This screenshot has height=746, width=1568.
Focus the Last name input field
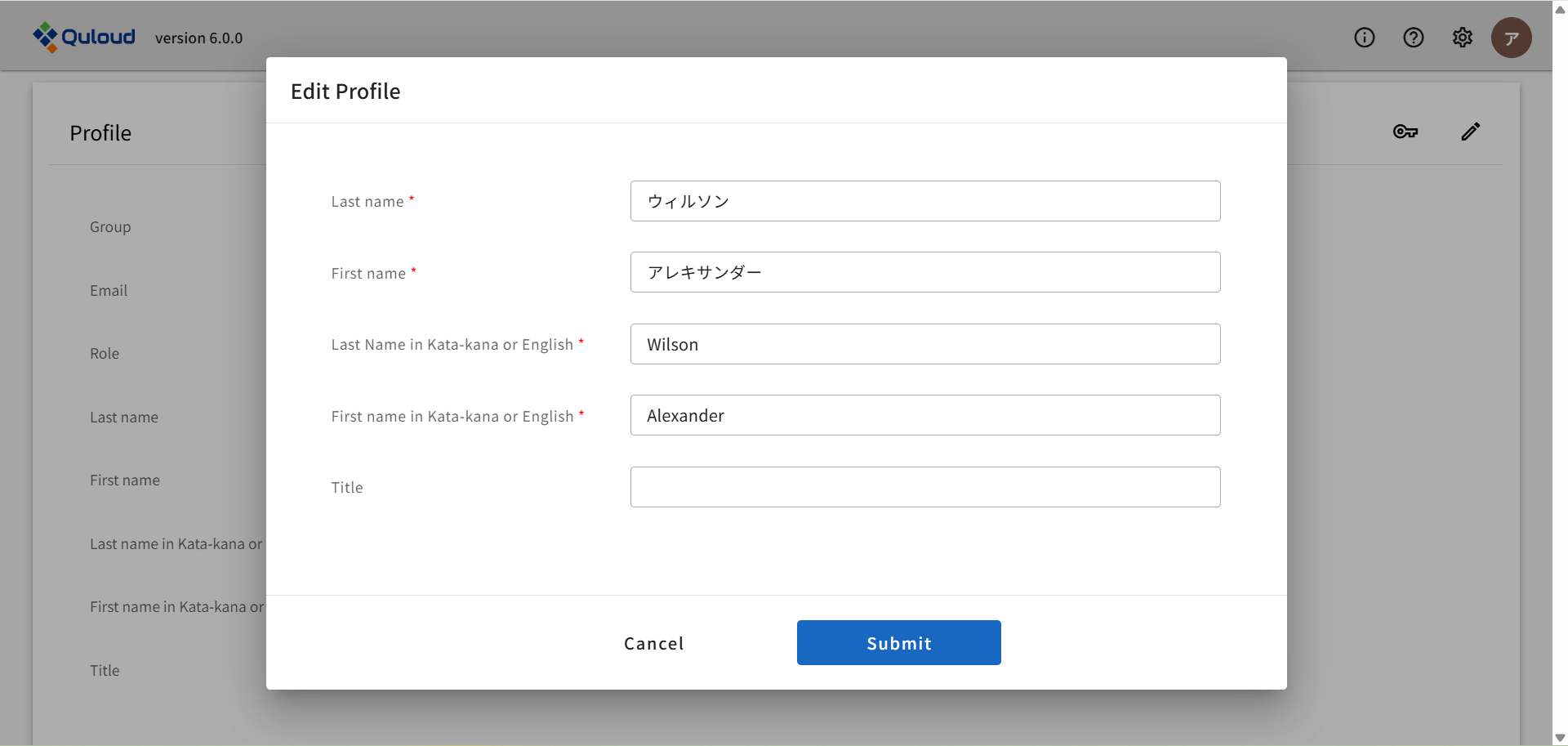click(924, 201)
